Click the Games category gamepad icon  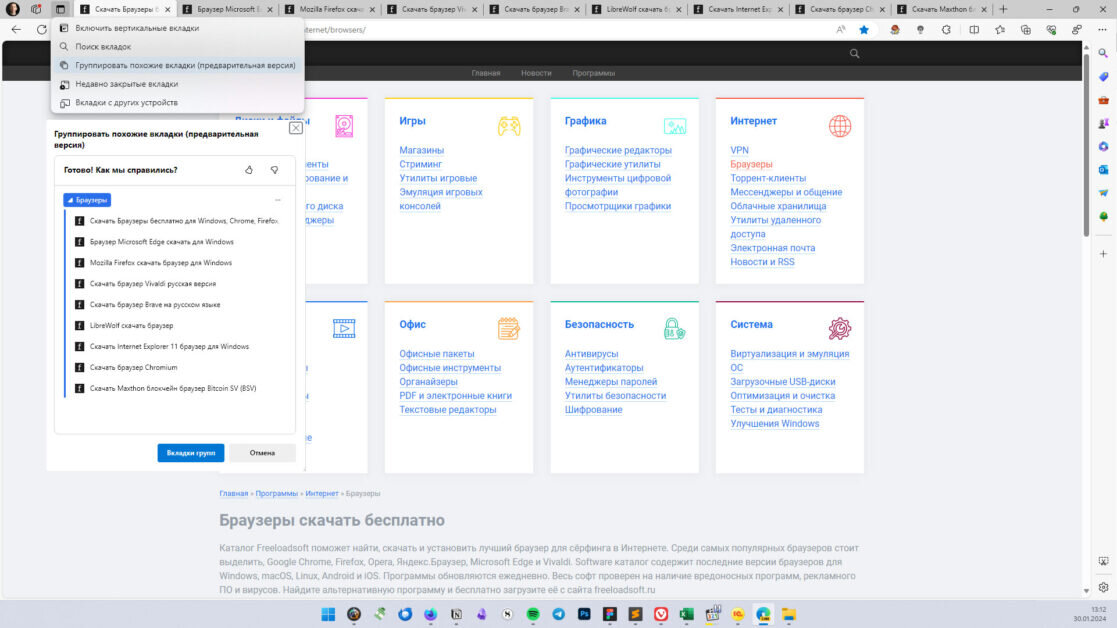click(509, 126)
